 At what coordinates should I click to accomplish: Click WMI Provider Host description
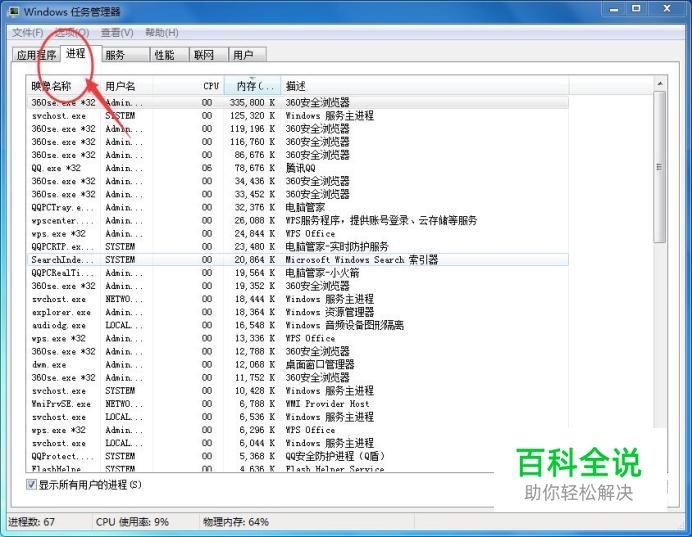(327, 404)
